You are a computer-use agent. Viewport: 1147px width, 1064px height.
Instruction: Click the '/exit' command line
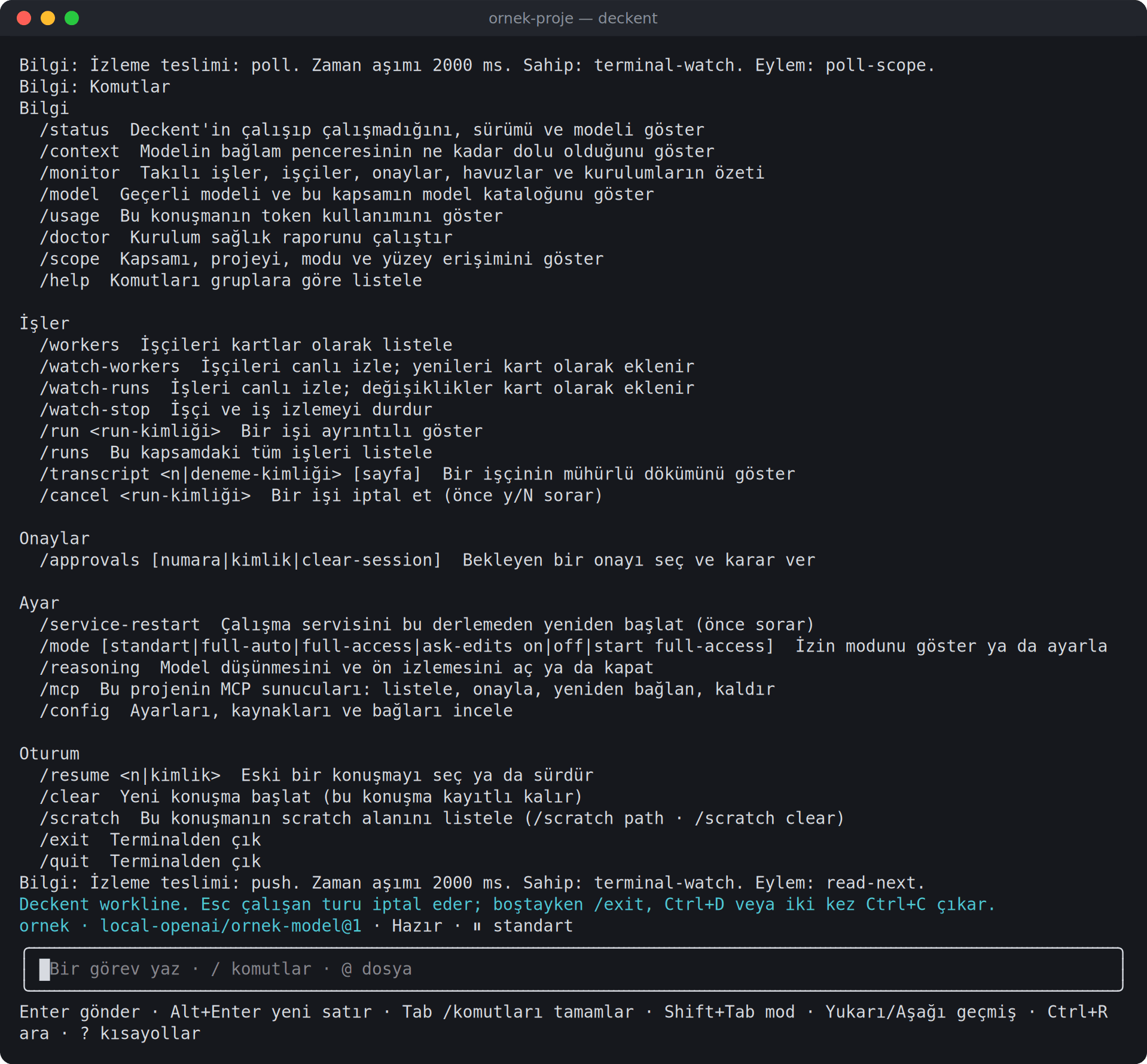tap(150, 840)
